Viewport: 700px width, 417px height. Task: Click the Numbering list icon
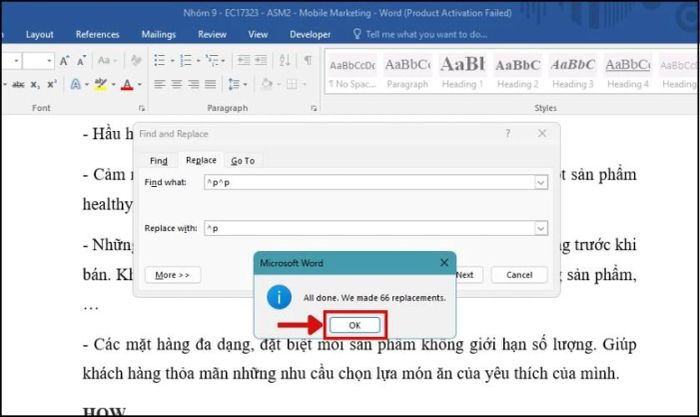click(186, 60)
